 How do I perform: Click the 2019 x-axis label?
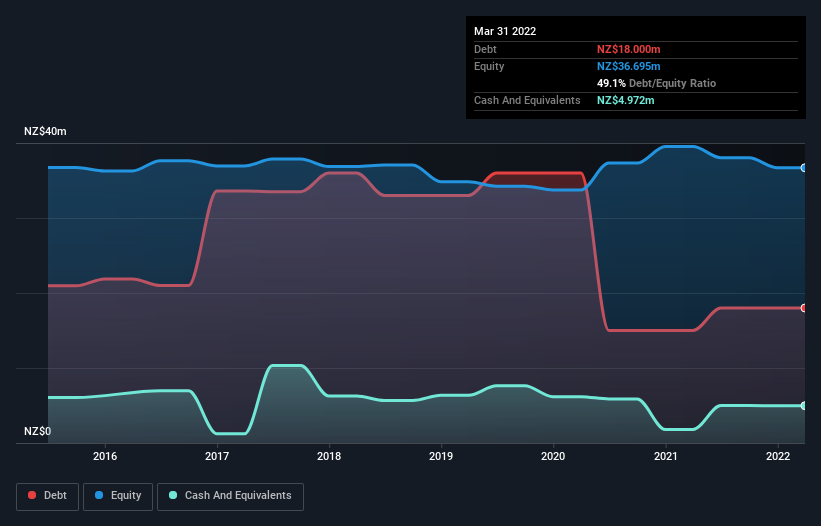click(441, 456)
